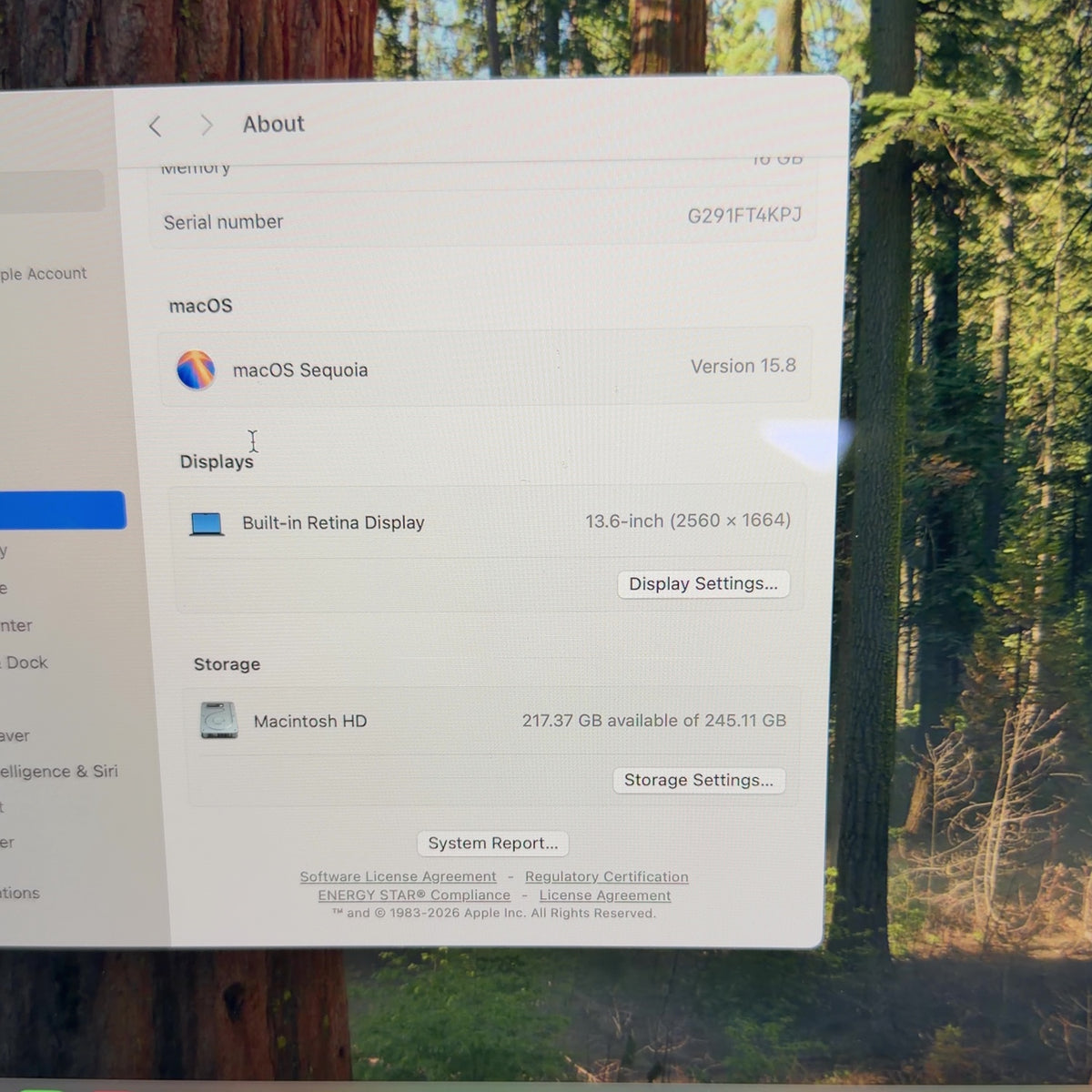The width and height of the screenshot is (1092, 1092).
Task: Click the Version 15.8 text
Action: 743,367
